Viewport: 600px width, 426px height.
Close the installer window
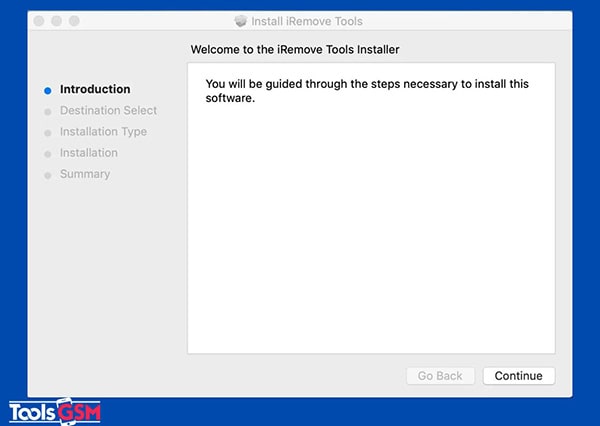pyautogui.click(x=39, y=21)
